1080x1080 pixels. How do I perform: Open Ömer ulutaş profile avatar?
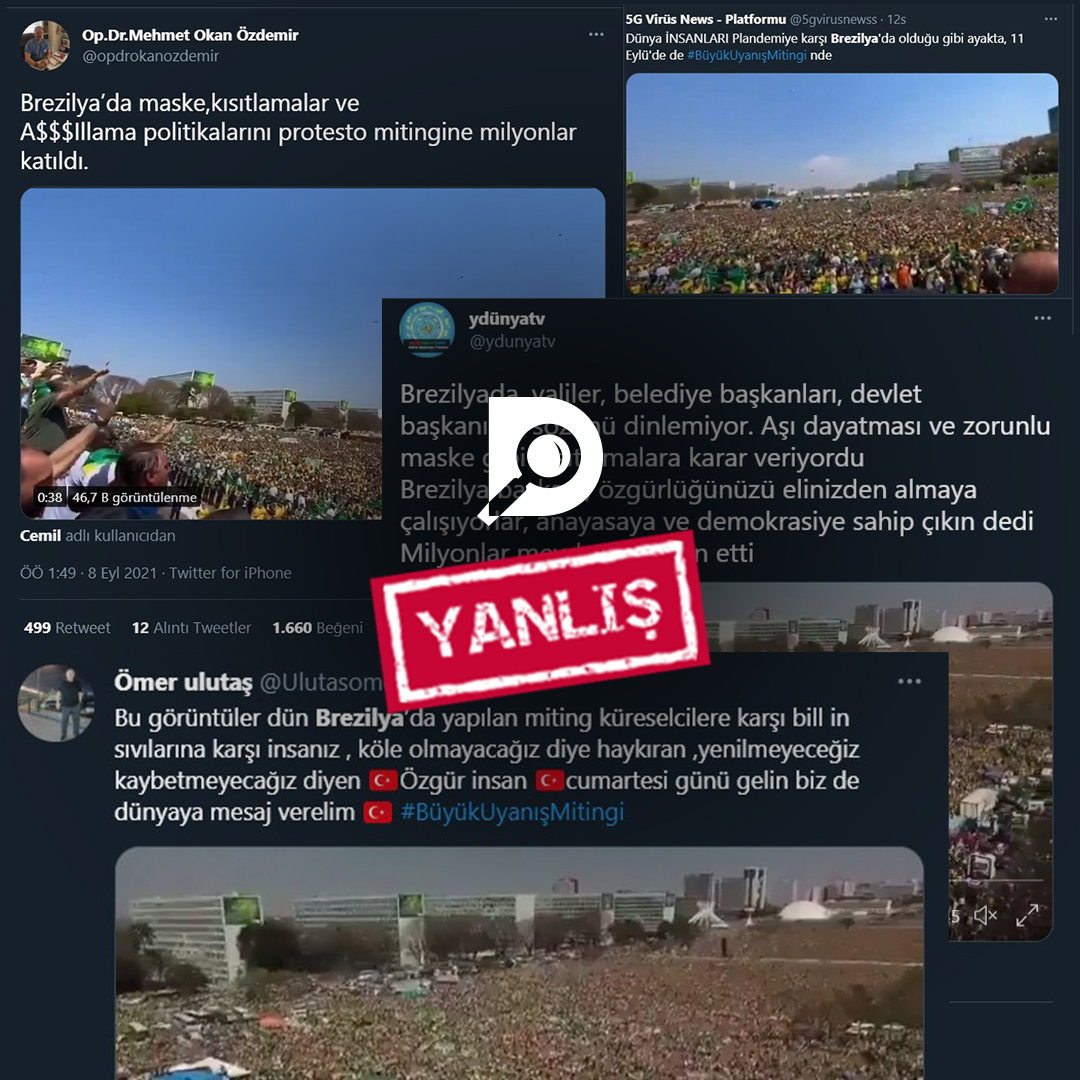(56, 703)
